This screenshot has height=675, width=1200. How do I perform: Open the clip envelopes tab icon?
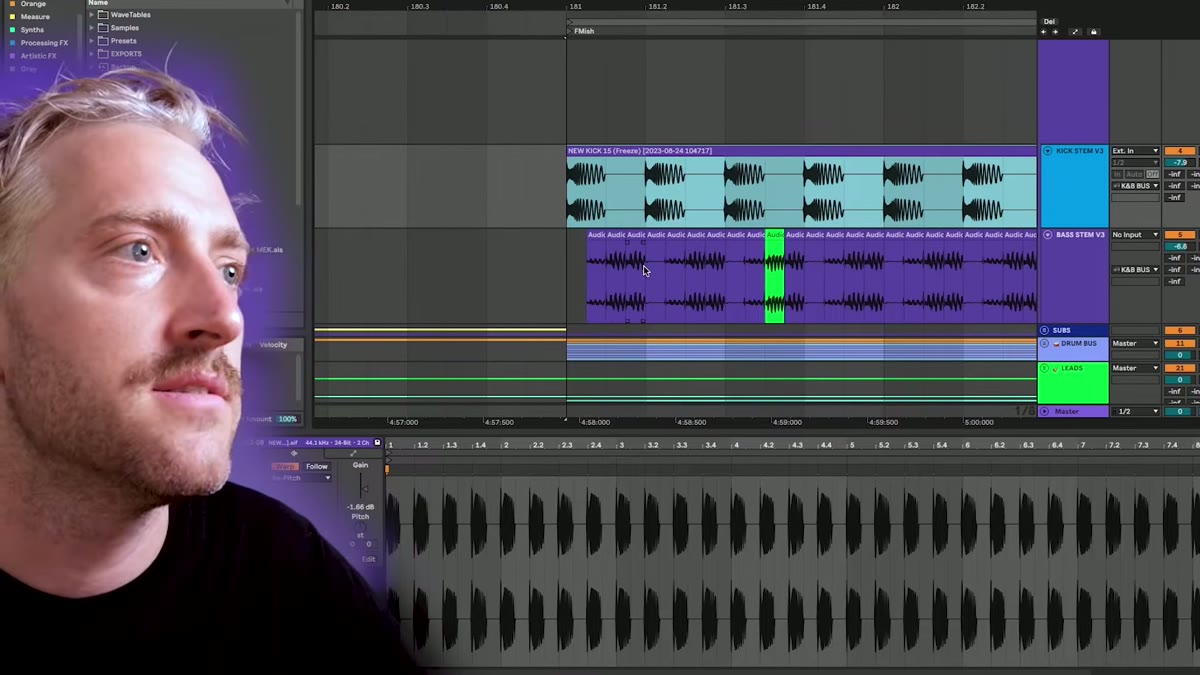pos(353,454)
